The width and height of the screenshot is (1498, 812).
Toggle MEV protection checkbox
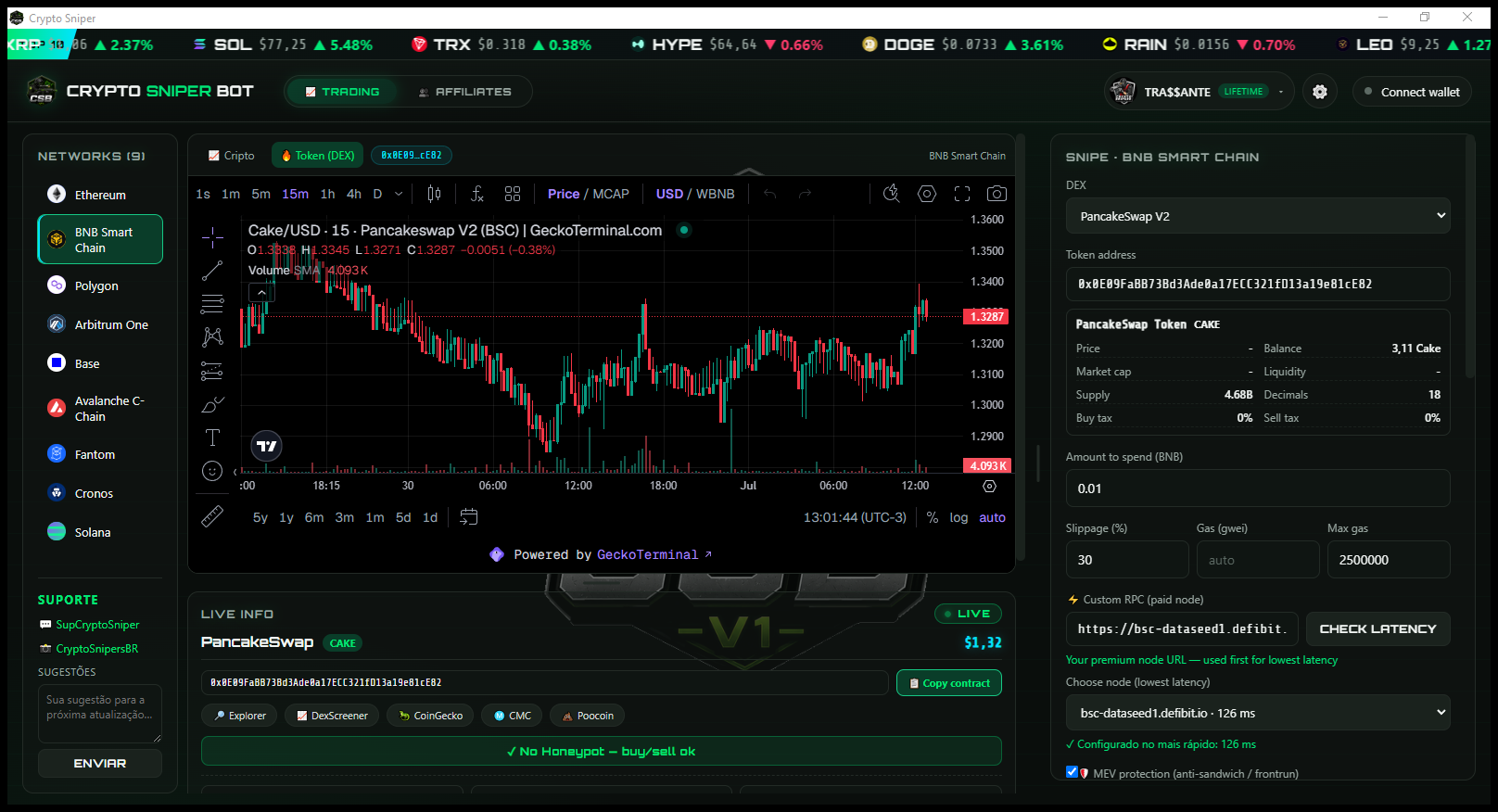point(1073,772)
